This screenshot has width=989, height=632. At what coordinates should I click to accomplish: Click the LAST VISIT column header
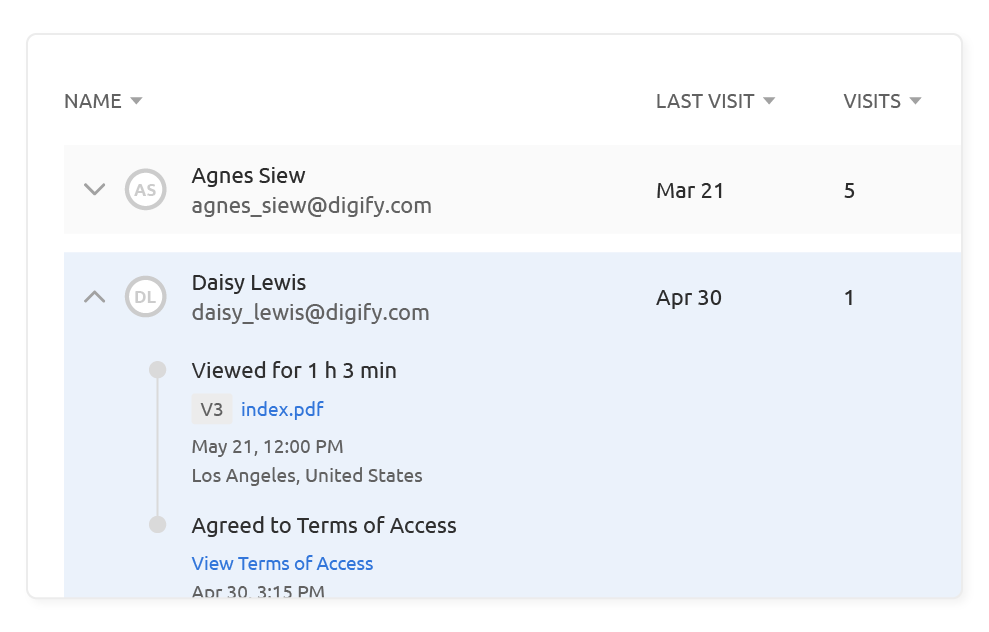[705, 101]
